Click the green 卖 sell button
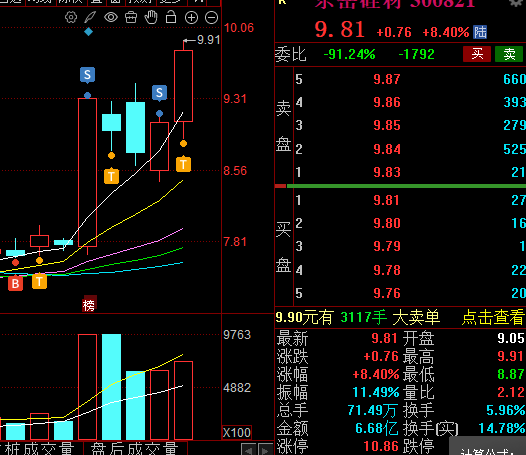Image resolution: width=526 pixels, height=455 pixels. click(509, 54)
